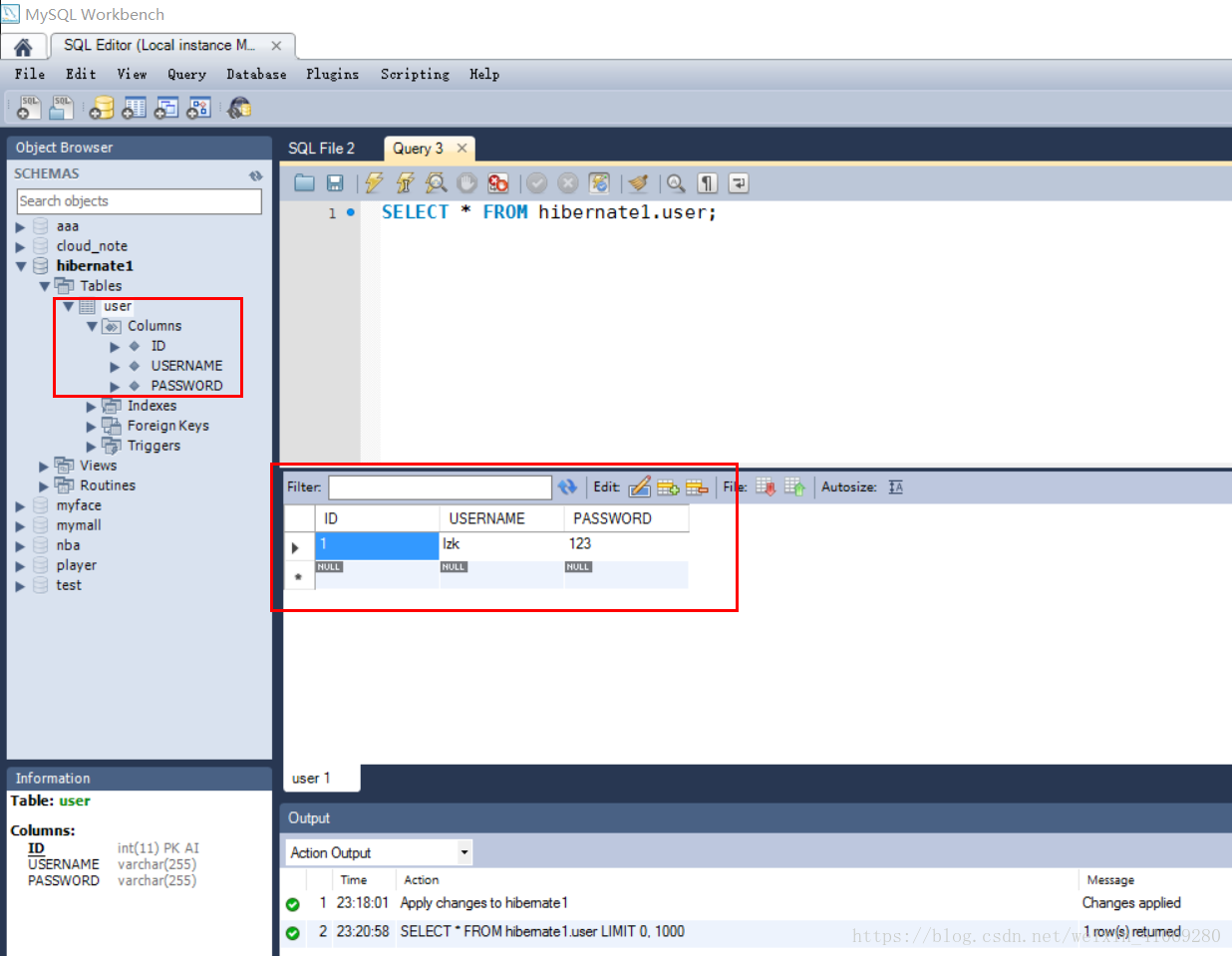The width and height of the screenshot is (1232, 956).
Task: Collapse the Tables node
Action: [44, 286]
